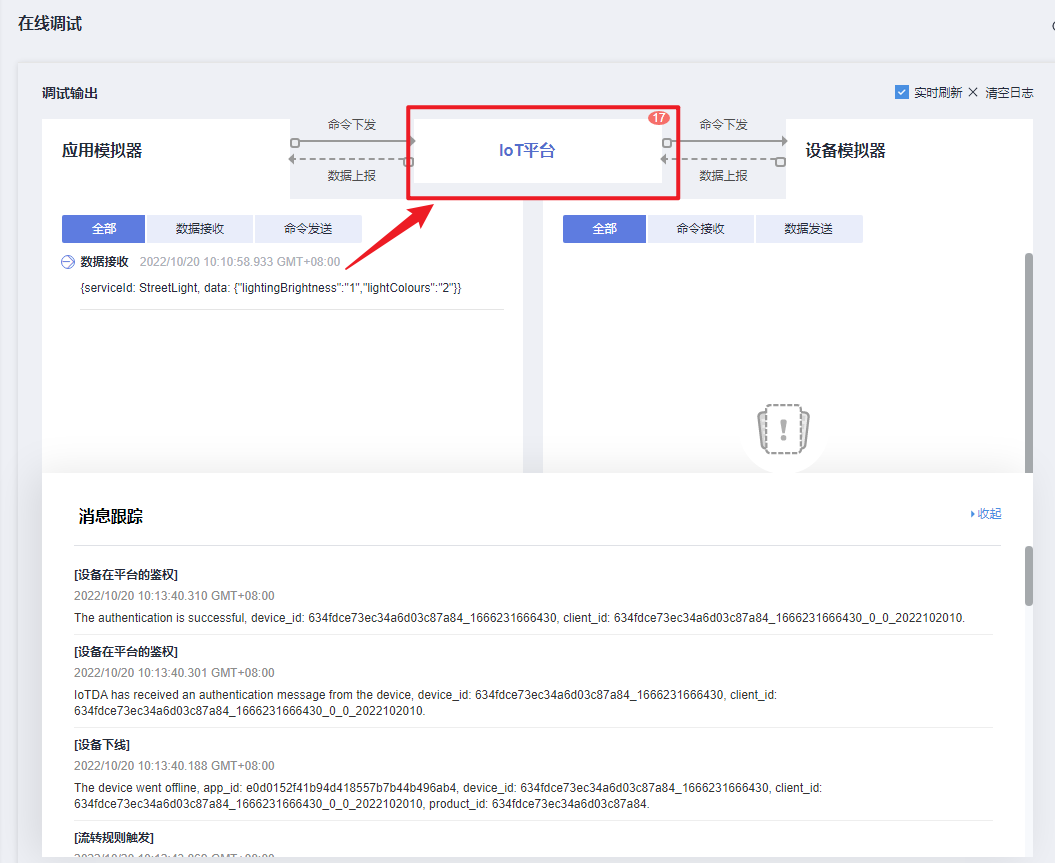Click the [流转规则触发] entry title

pos(114,837)
